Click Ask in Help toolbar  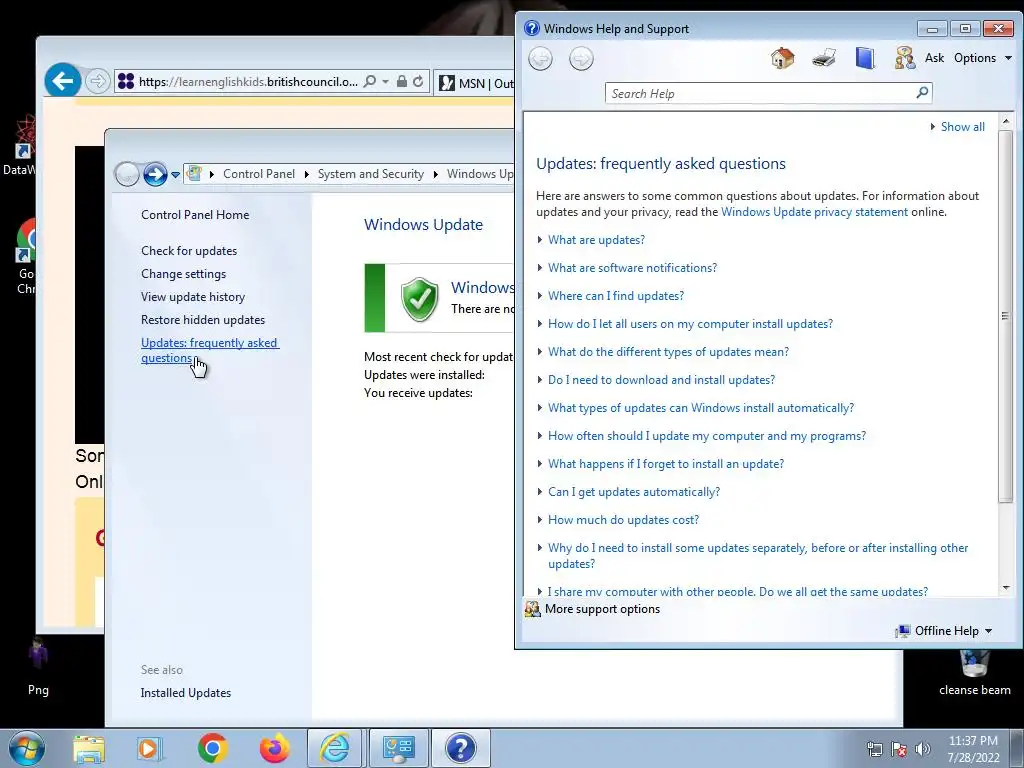click(x=934, y=58)
